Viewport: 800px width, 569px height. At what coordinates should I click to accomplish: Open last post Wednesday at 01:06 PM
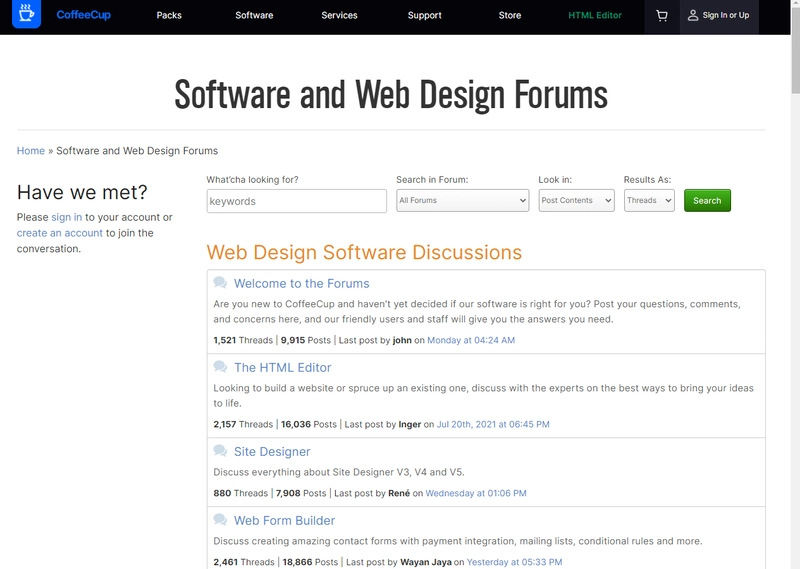point(476,493)
